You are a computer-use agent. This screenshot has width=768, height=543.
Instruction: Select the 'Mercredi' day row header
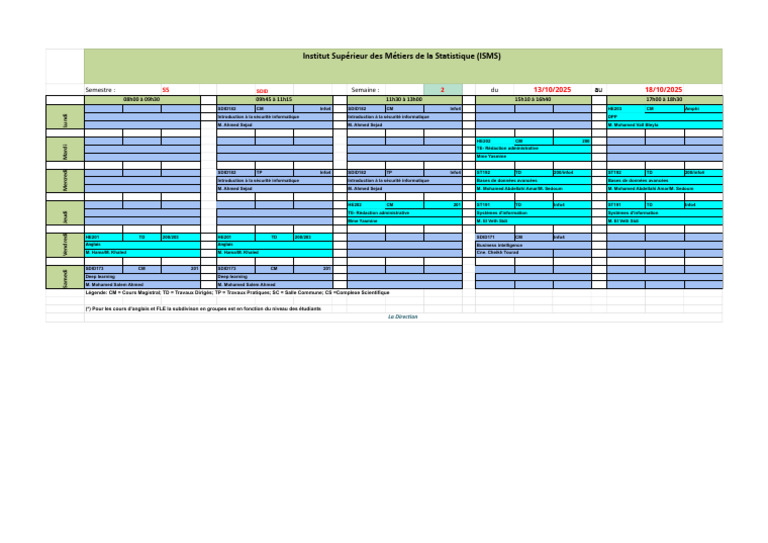tap(65, 181)
